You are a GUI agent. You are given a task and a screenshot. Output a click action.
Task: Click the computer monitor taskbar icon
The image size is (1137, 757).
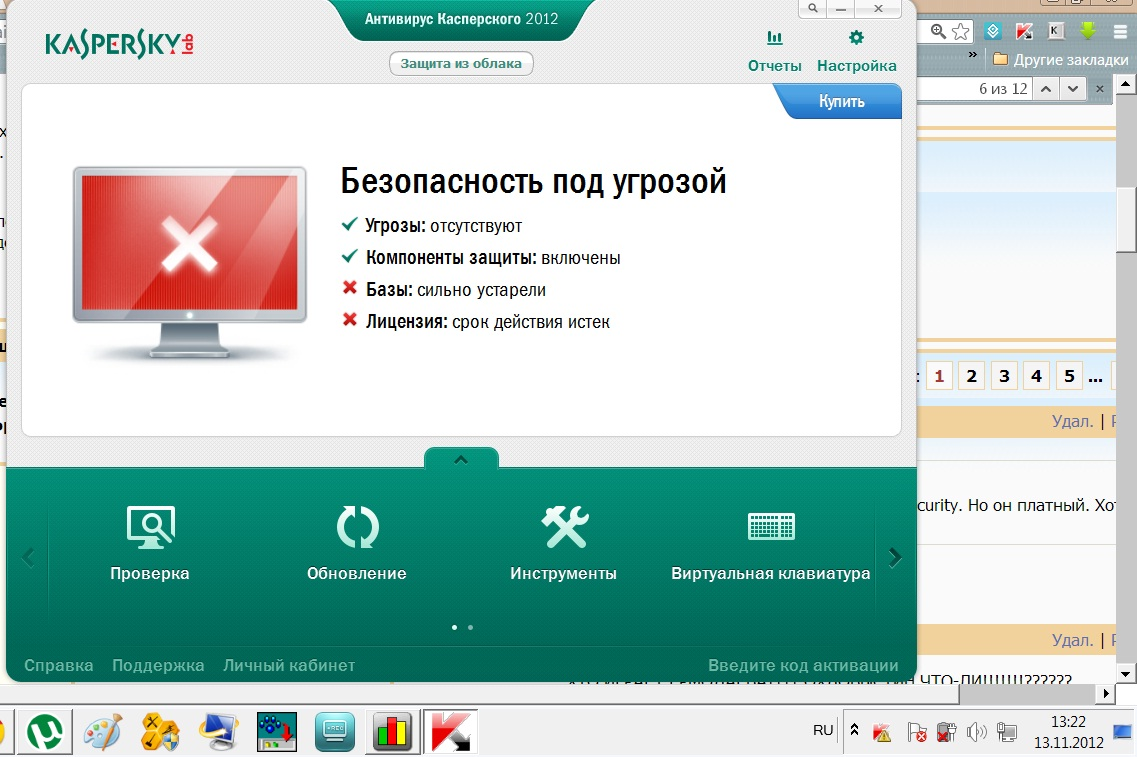pos(218,733)
